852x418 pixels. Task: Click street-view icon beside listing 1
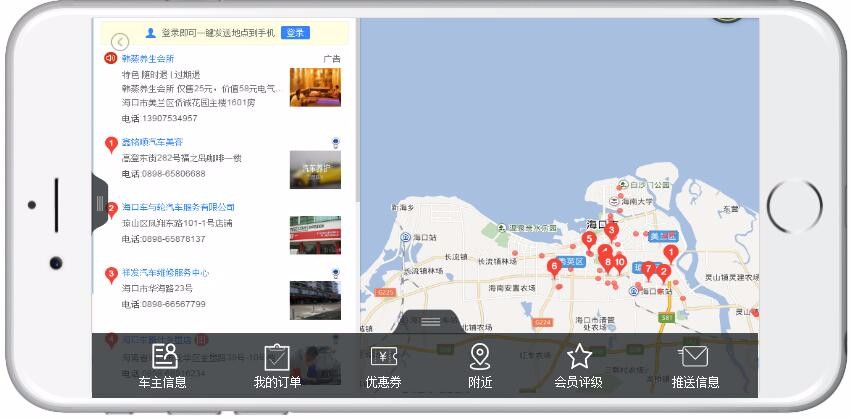[336, 143]
